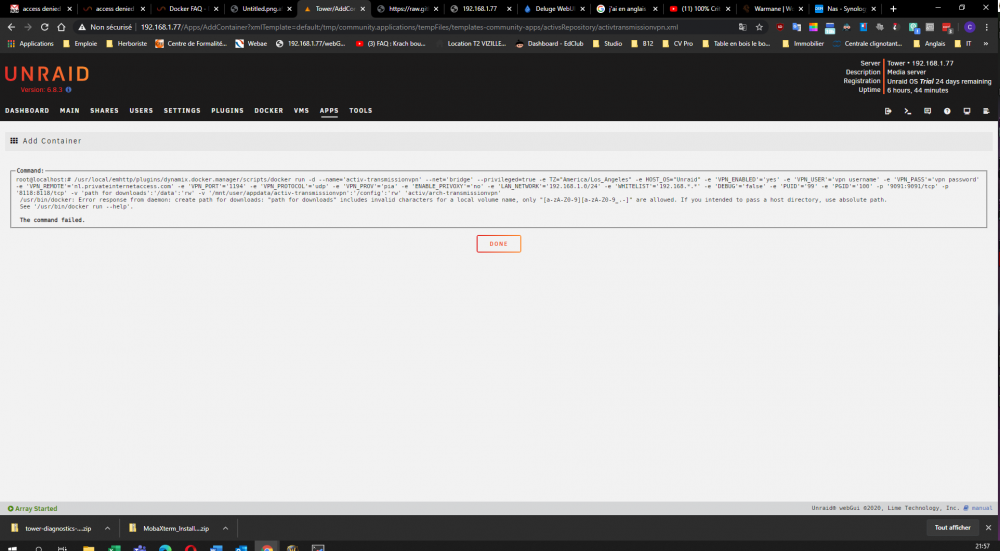Open tower-diagnostics zip from downloads bar

pos(52,528)
